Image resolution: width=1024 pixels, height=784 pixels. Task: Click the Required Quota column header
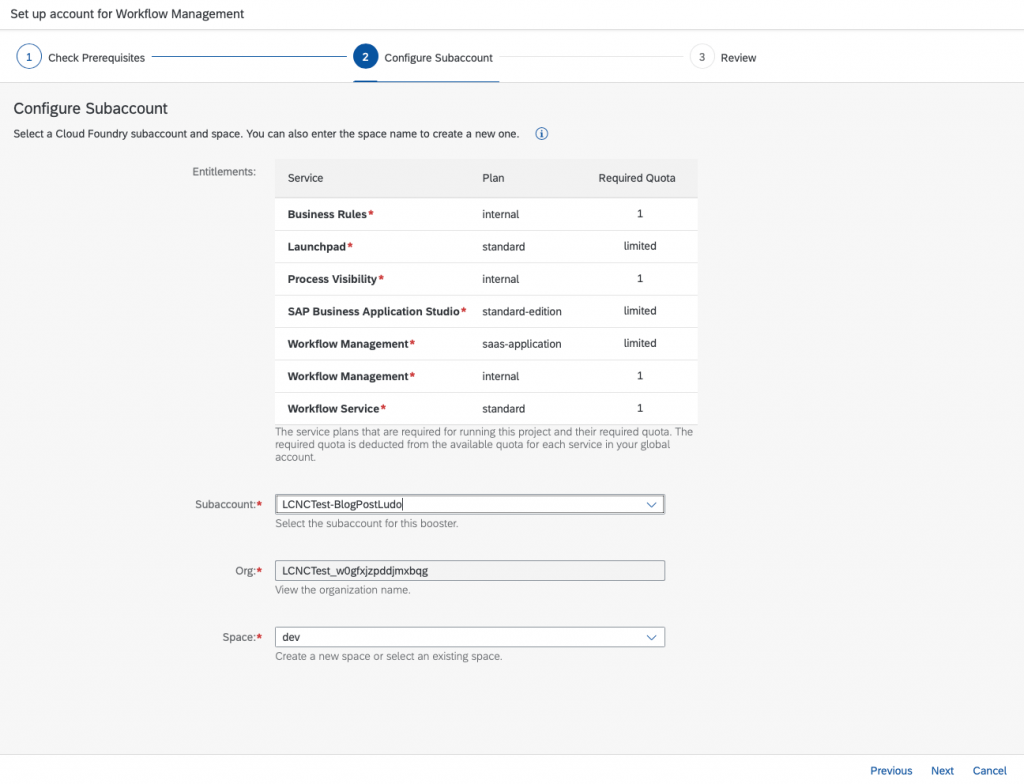tap(637, 178)
